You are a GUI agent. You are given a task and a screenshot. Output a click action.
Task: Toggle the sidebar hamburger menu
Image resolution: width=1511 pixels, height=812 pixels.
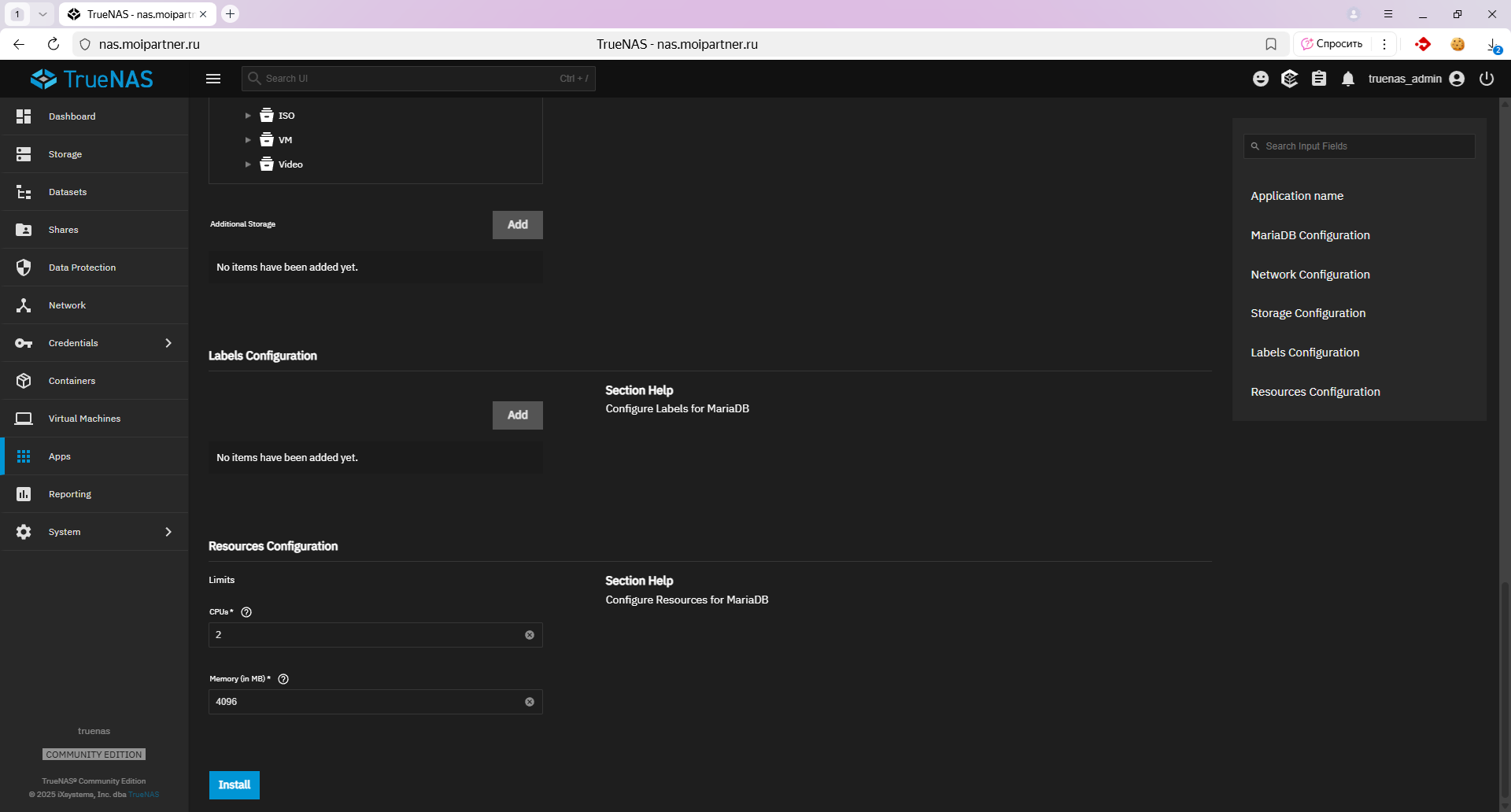coord(213,79)
